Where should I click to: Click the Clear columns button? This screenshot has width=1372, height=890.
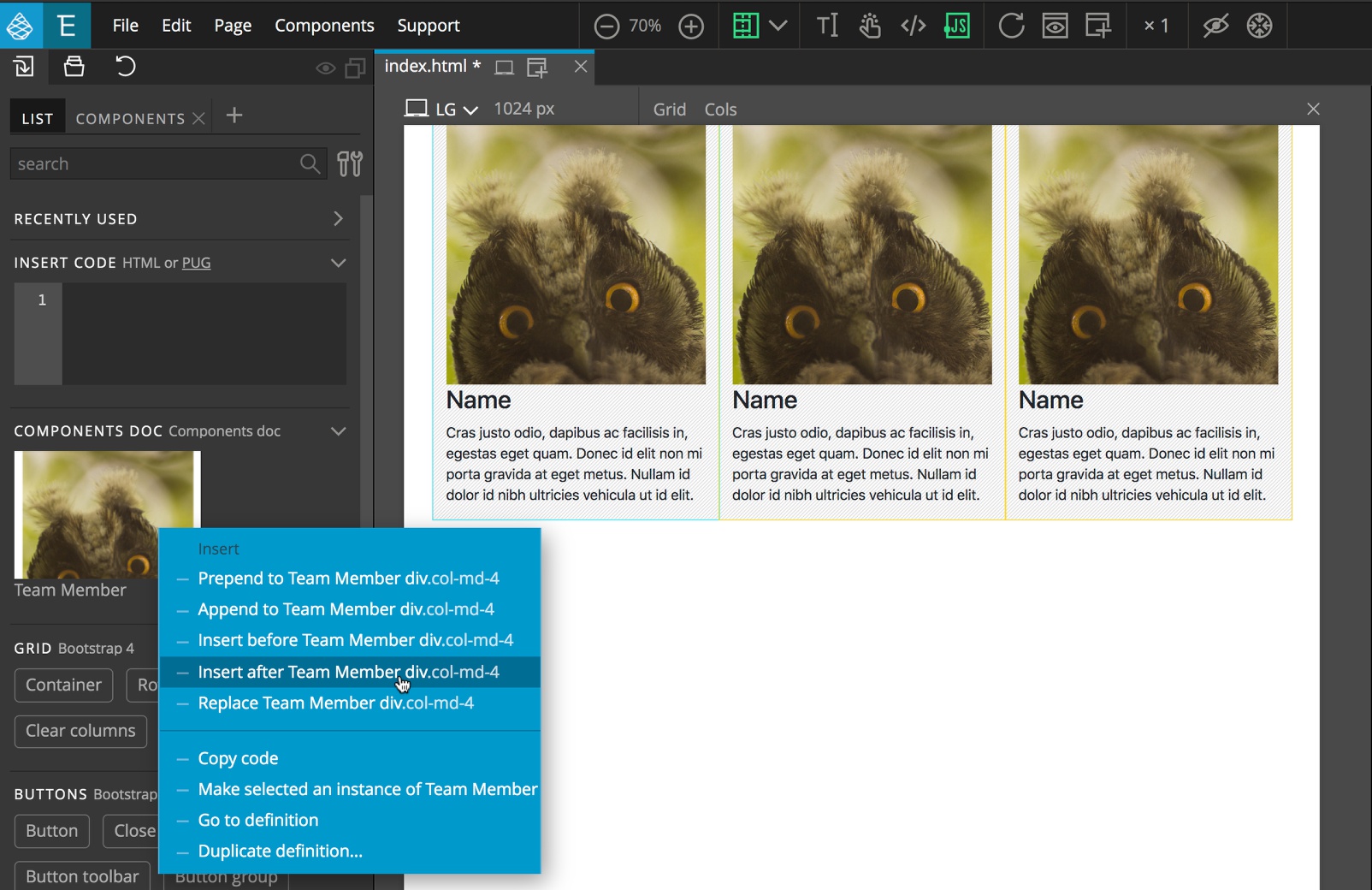tap(80, 731)
